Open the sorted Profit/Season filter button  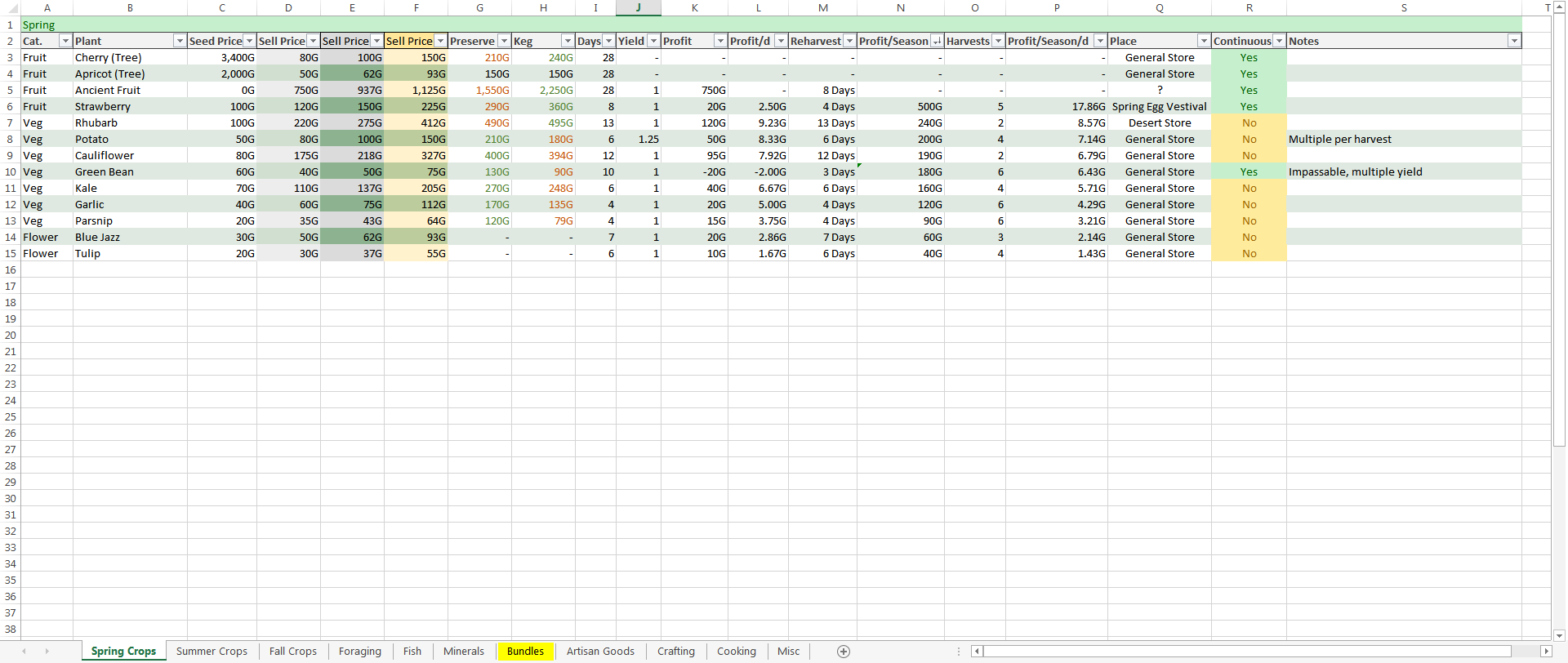pos(937,41)
